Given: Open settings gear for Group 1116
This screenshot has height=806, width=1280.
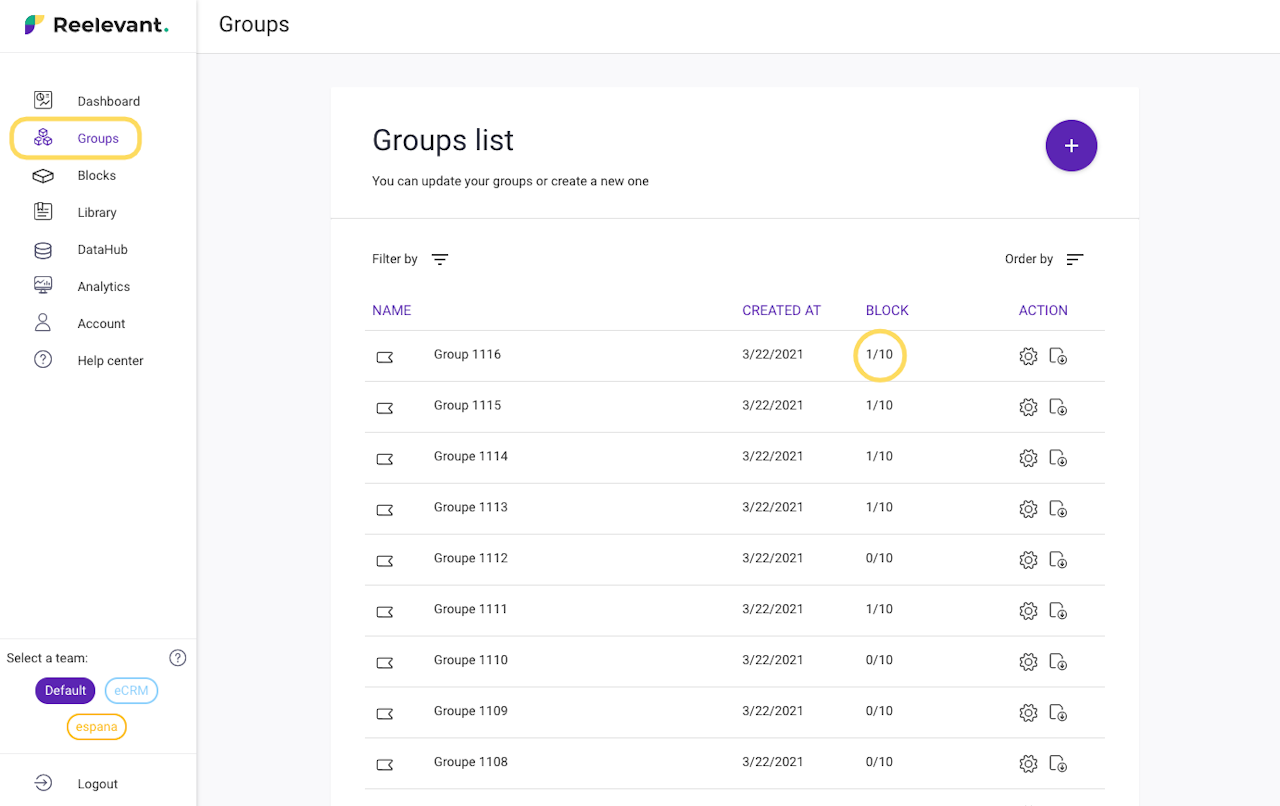Looking at the screenshot, I should (x=1028, y=356).
